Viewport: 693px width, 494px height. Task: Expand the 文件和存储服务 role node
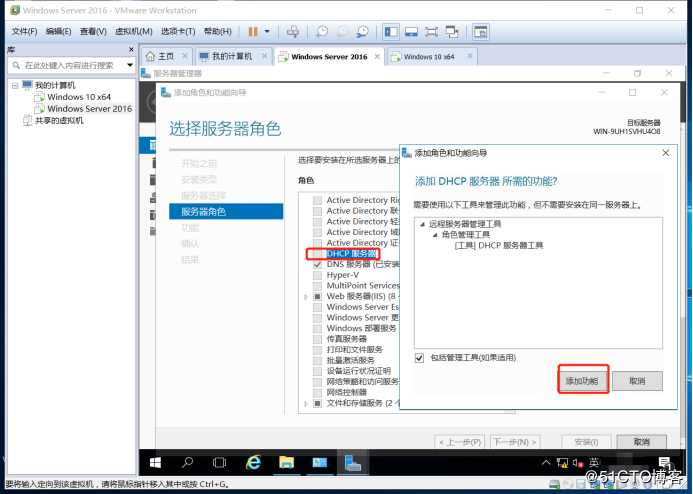point(306,403)
